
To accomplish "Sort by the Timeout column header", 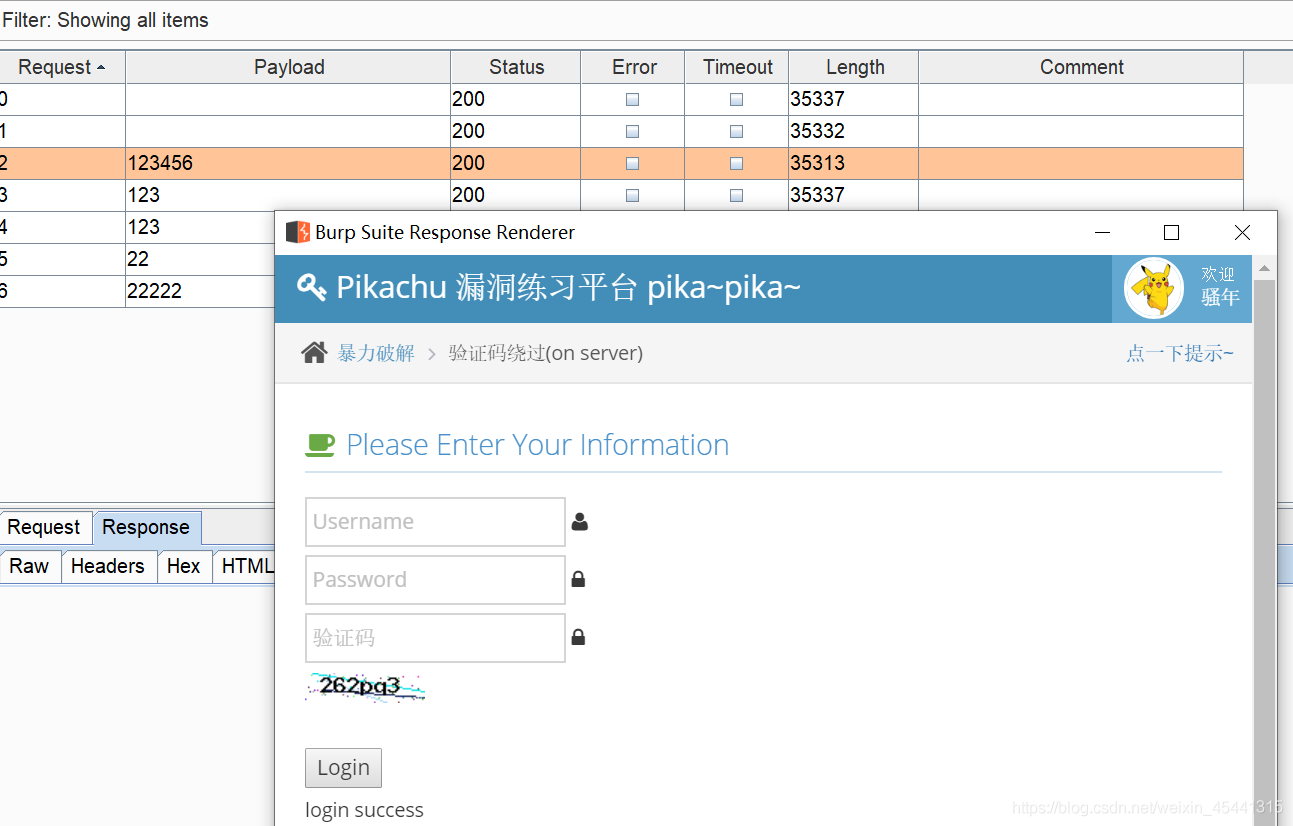I will [737, 67].
